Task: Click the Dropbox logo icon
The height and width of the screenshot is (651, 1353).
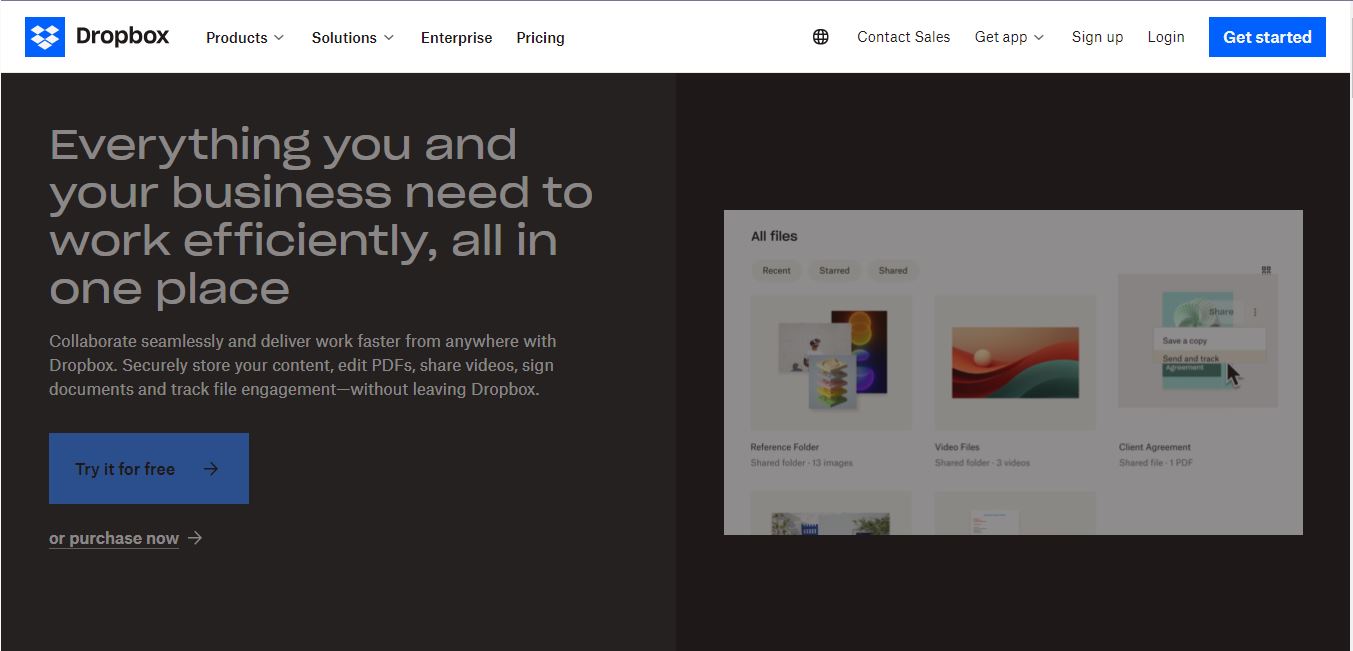Action: 45,37
